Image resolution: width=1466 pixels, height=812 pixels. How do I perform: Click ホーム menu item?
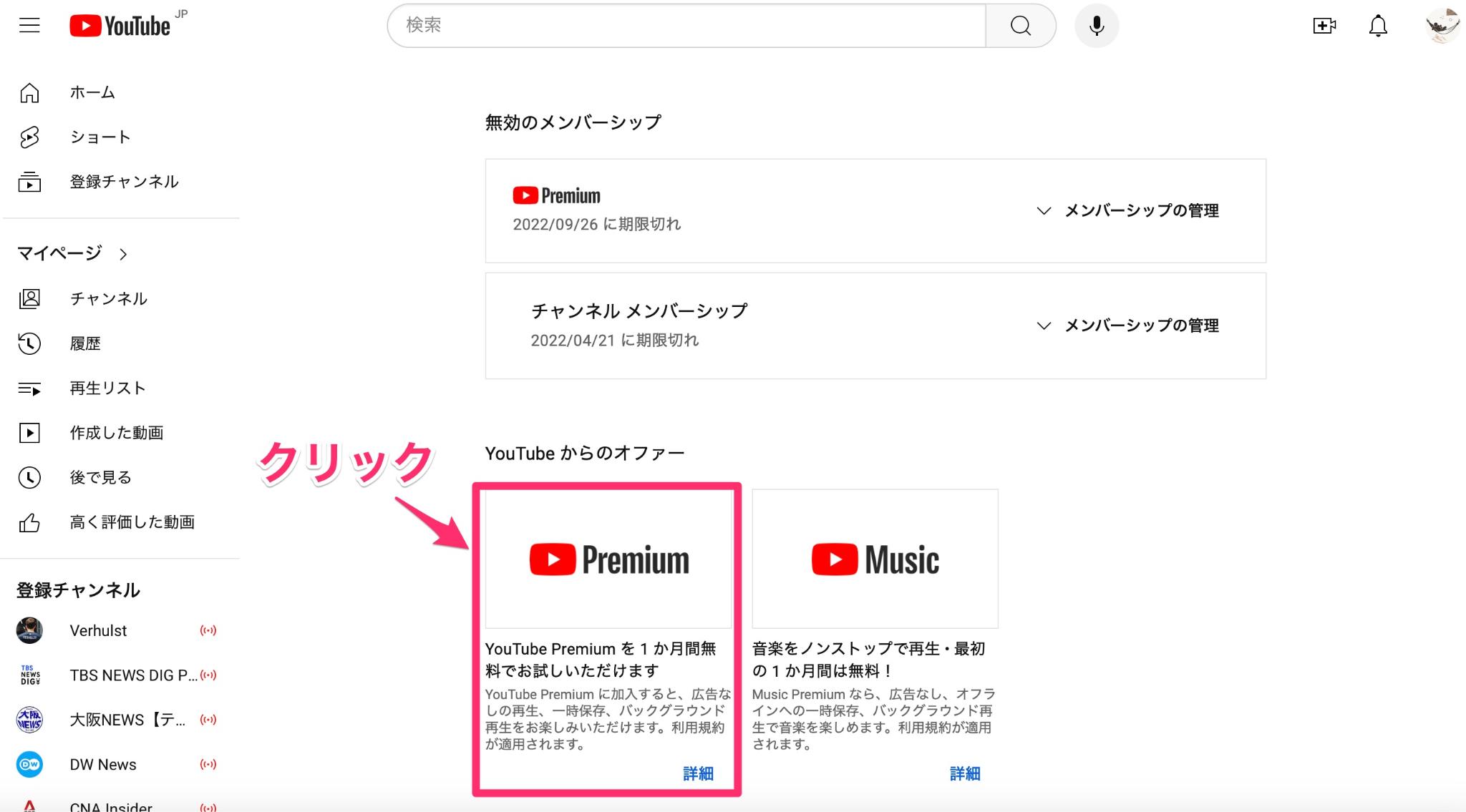coord(92,92)
